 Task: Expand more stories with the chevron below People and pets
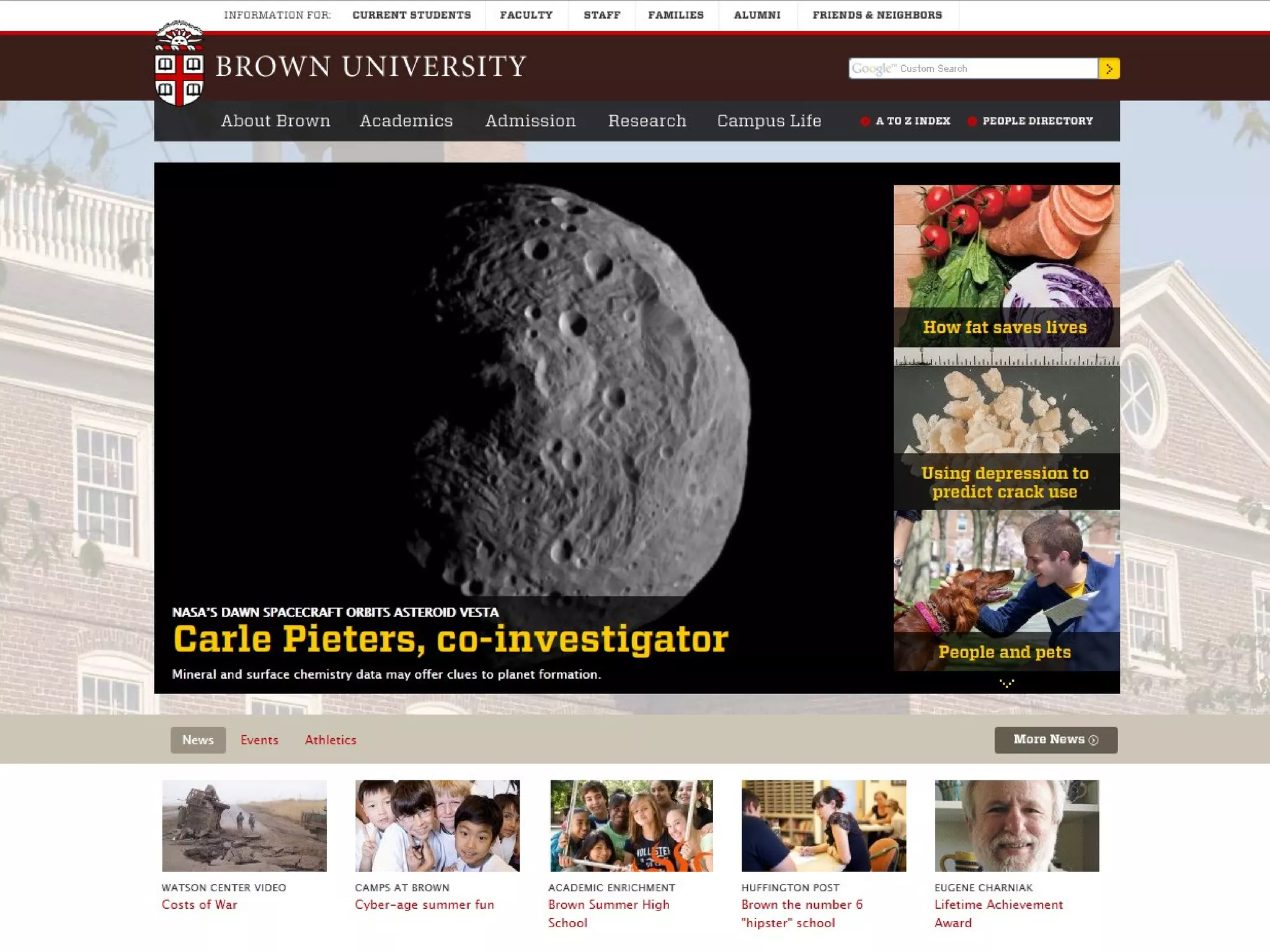(x=1006, y=683)
